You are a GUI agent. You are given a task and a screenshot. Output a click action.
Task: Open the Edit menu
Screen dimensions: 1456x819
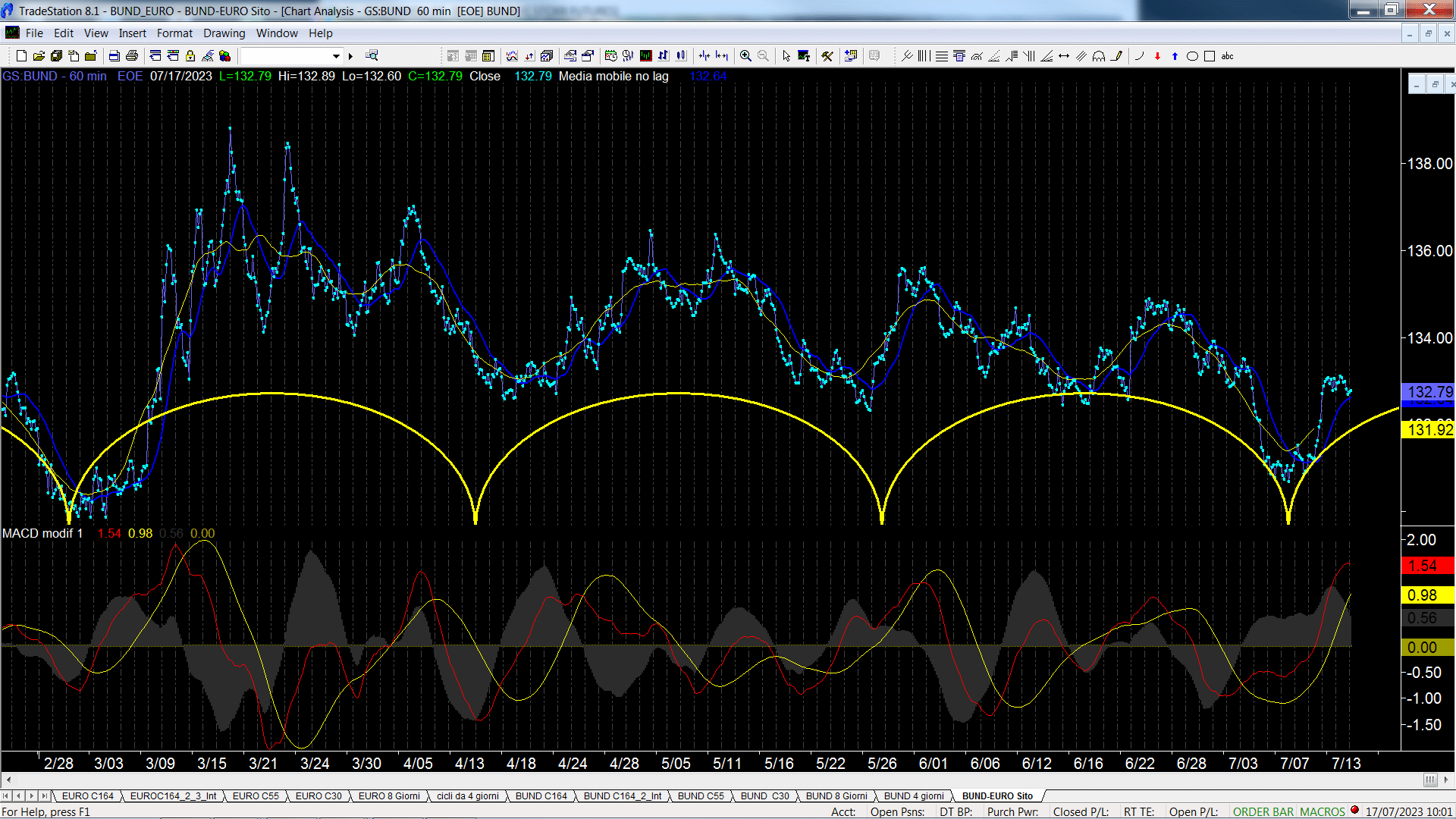pos(64,33)
